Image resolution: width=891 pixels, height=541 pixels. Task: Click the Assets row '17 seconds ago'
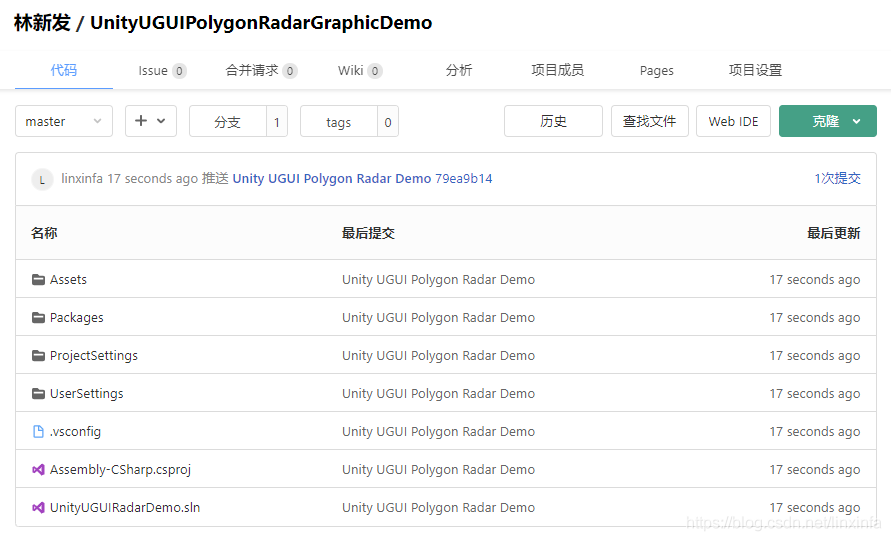coord(815,280)
